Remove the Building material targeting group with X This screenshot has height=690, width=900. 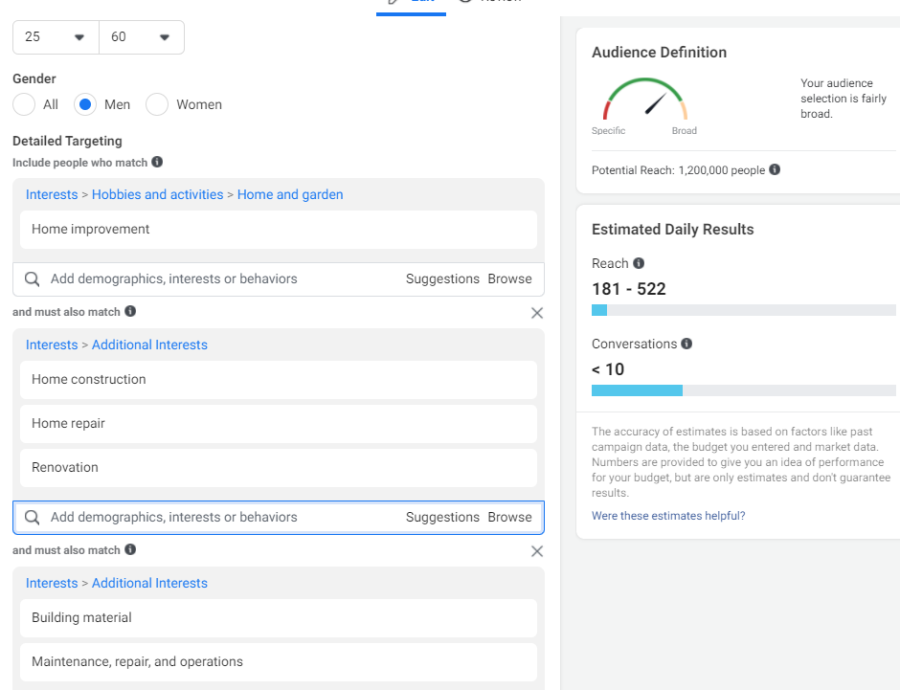coord(537,551)
